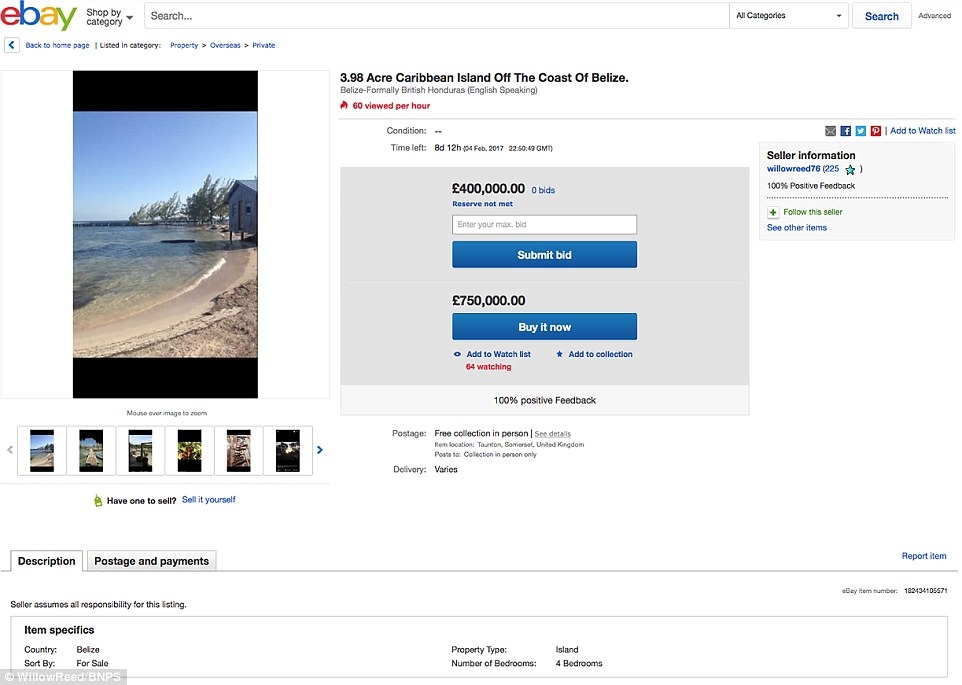The image size is (962, 685).
Task: Click the green plus to follow seller
Action: (x=773, y=212)
